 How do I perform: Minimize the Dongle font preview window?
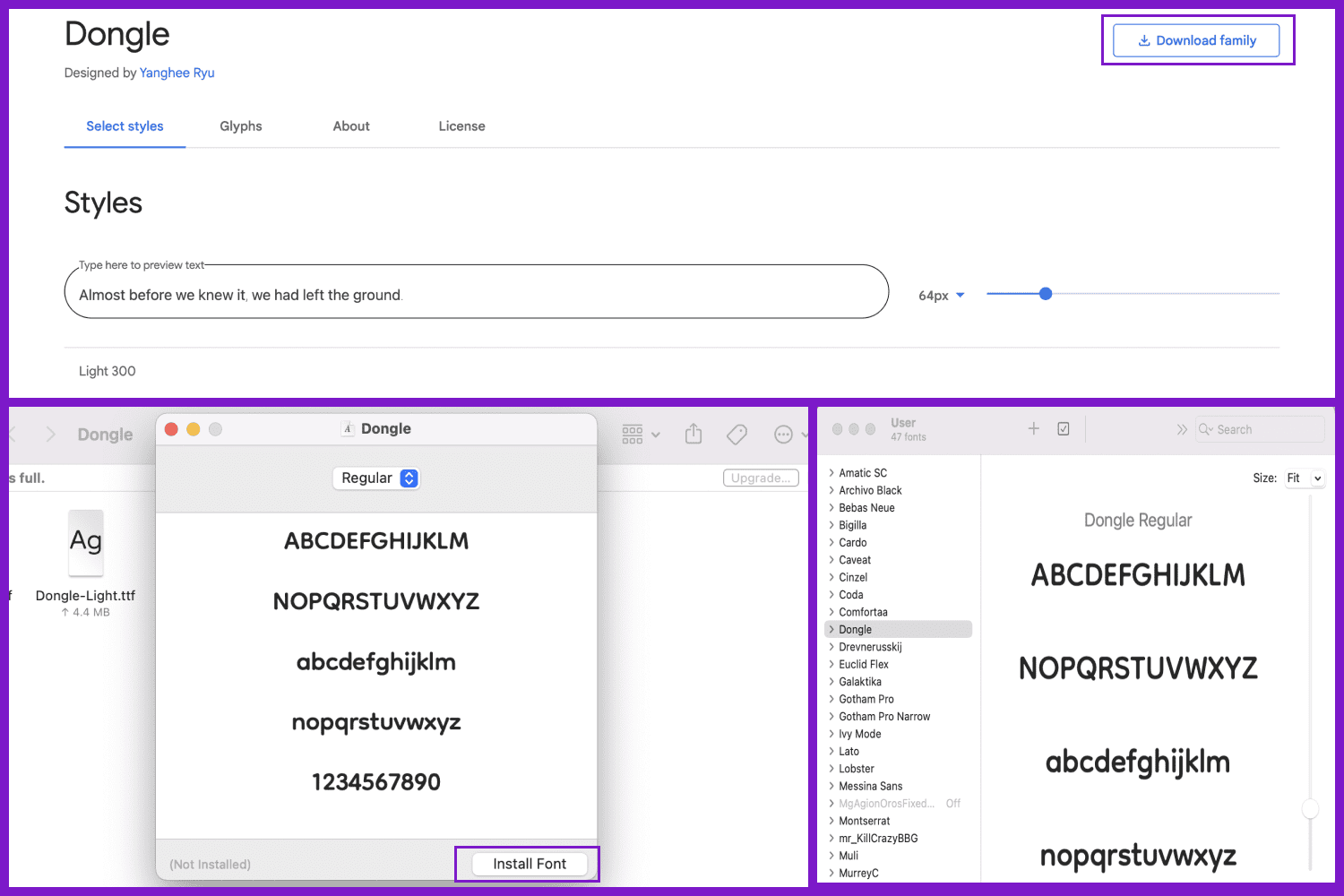(x=193, y=429)
